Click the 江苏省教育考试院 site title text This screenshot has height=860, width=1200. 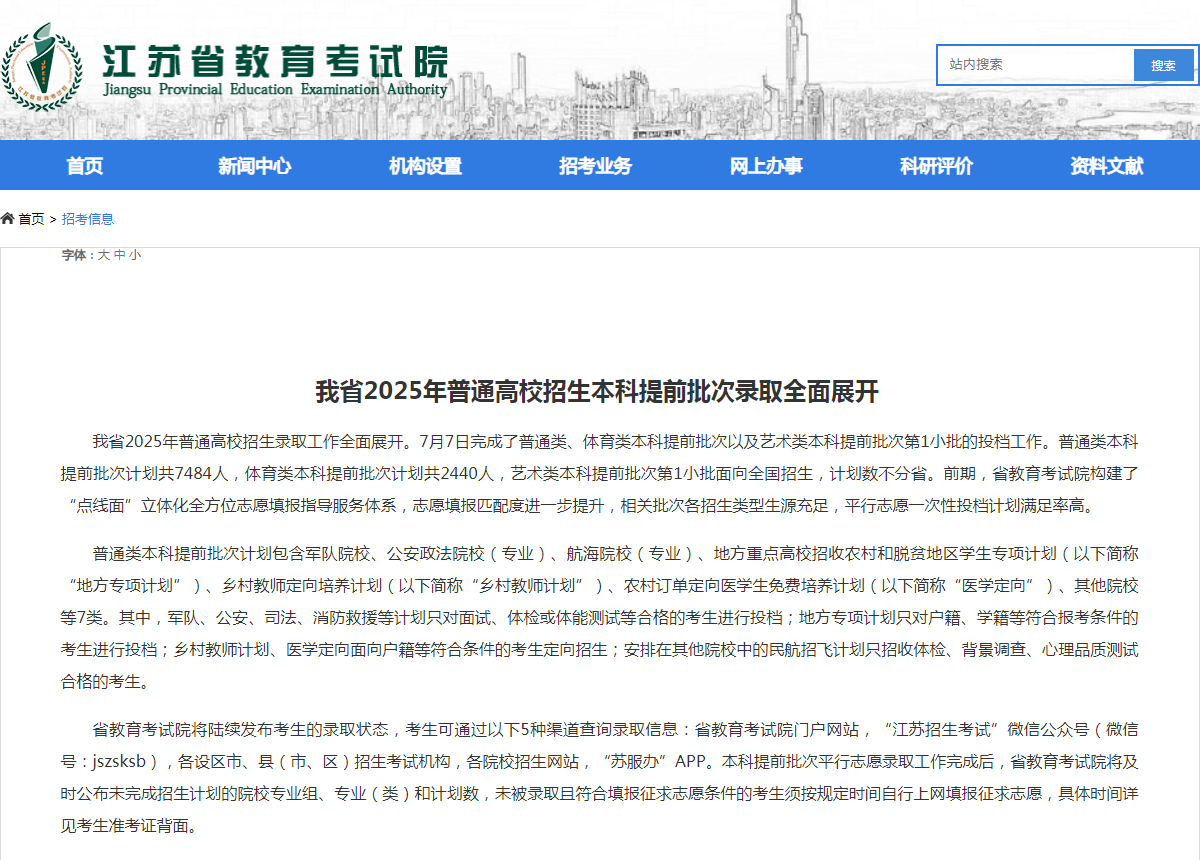[x=276, y=62]
